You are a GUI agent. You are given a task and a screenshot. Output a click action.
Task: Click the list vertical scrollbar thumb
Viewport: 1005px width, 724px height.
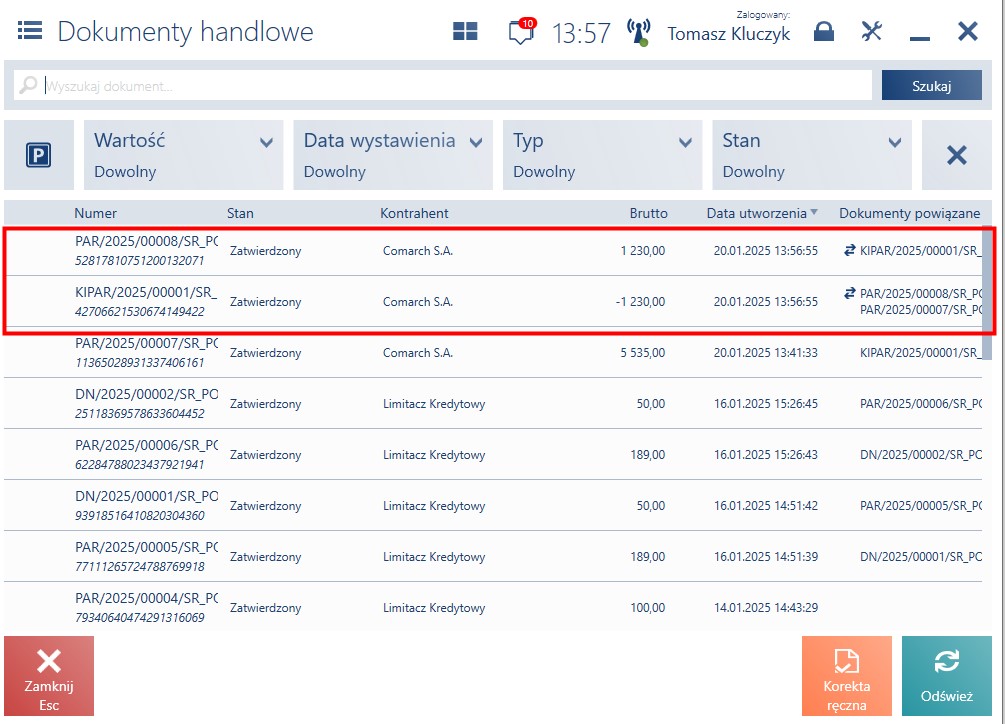tap(987, 295)
